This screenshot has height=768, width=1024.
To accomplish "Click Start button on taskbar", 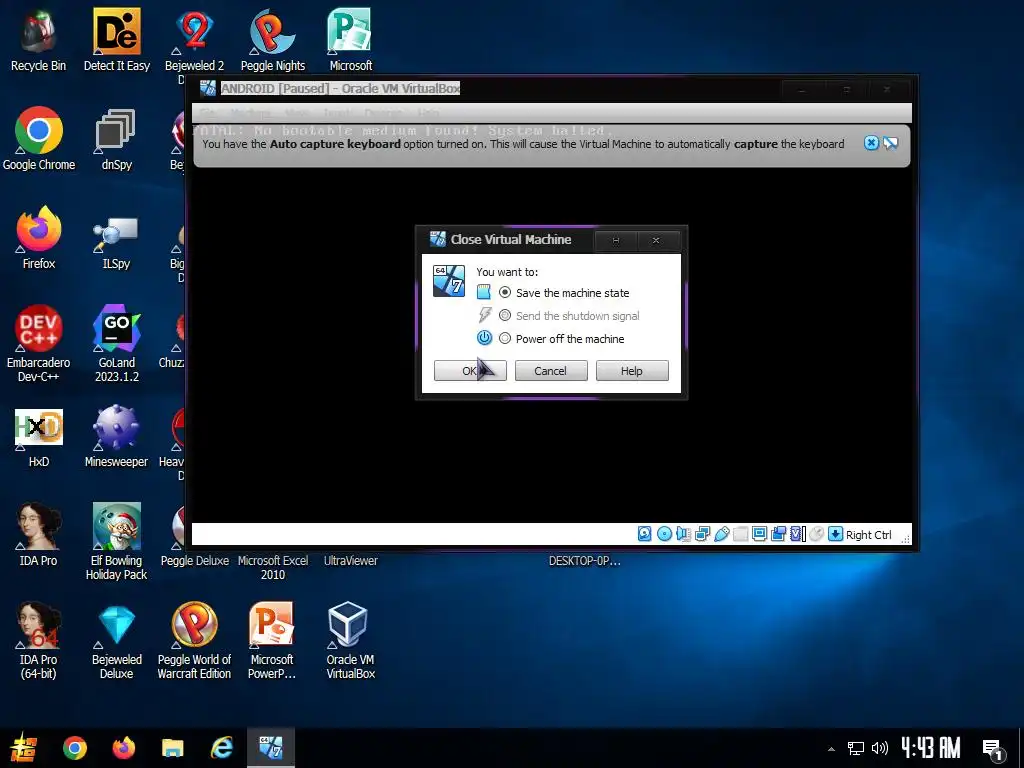I will tap(24, 748).
